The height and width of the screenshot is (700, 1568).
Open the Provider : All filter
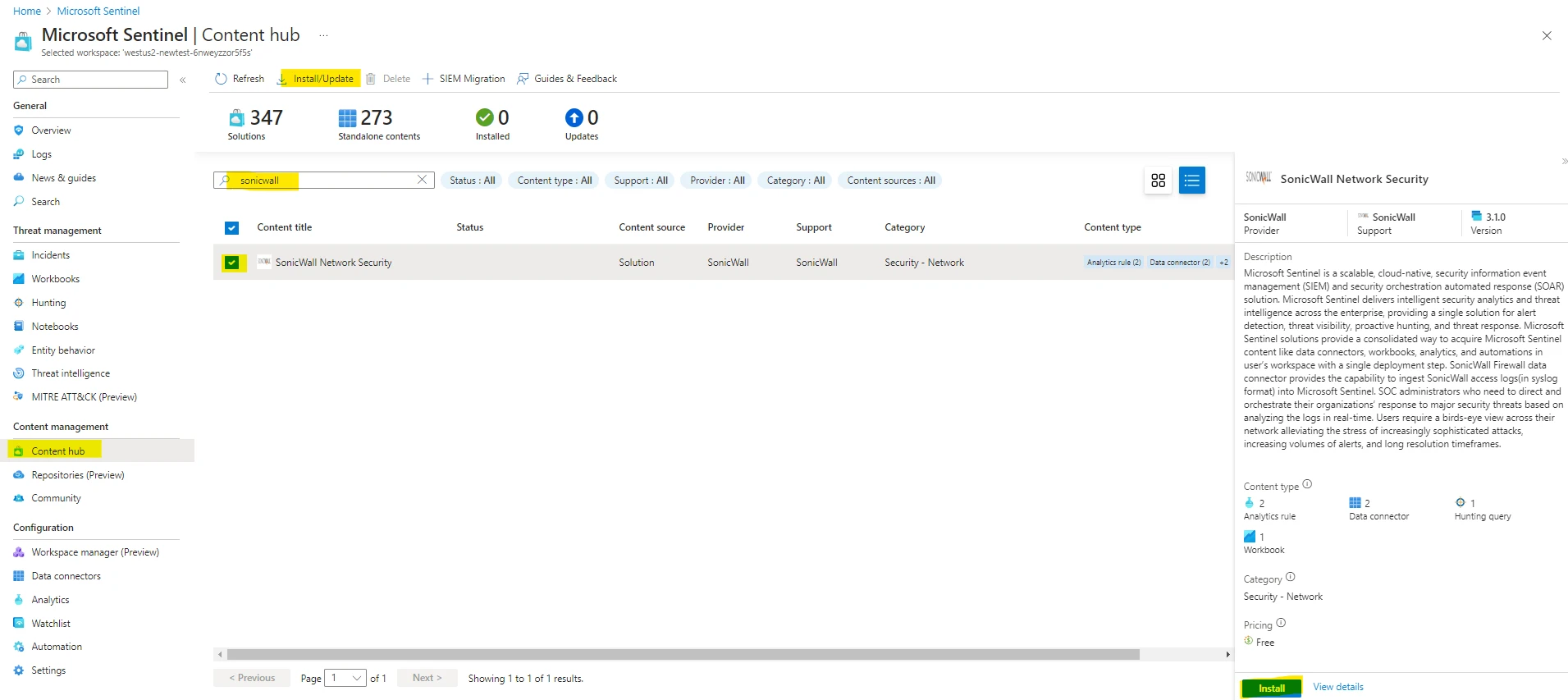click(717, 181)
